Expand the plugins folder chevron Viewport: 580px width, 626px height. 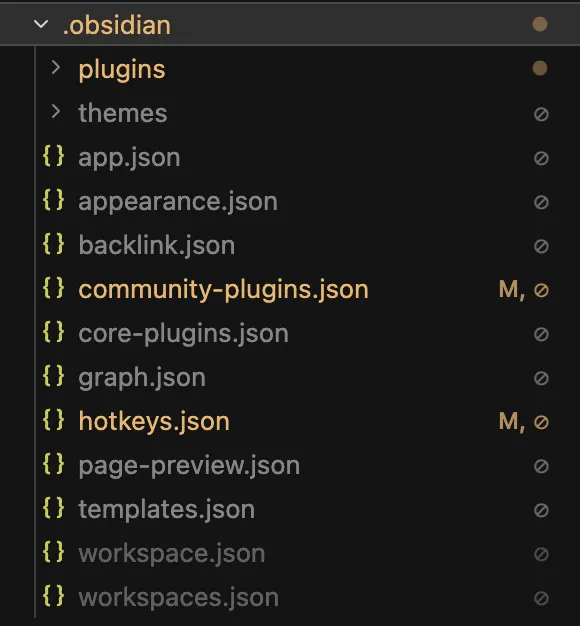click(56, 68)
